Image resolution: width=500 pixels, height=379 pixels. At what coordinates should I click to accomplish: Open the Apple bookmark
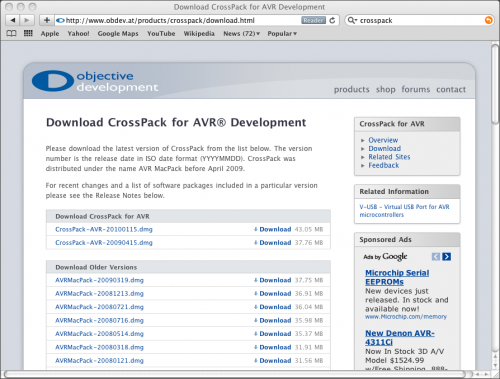[50, 34]
